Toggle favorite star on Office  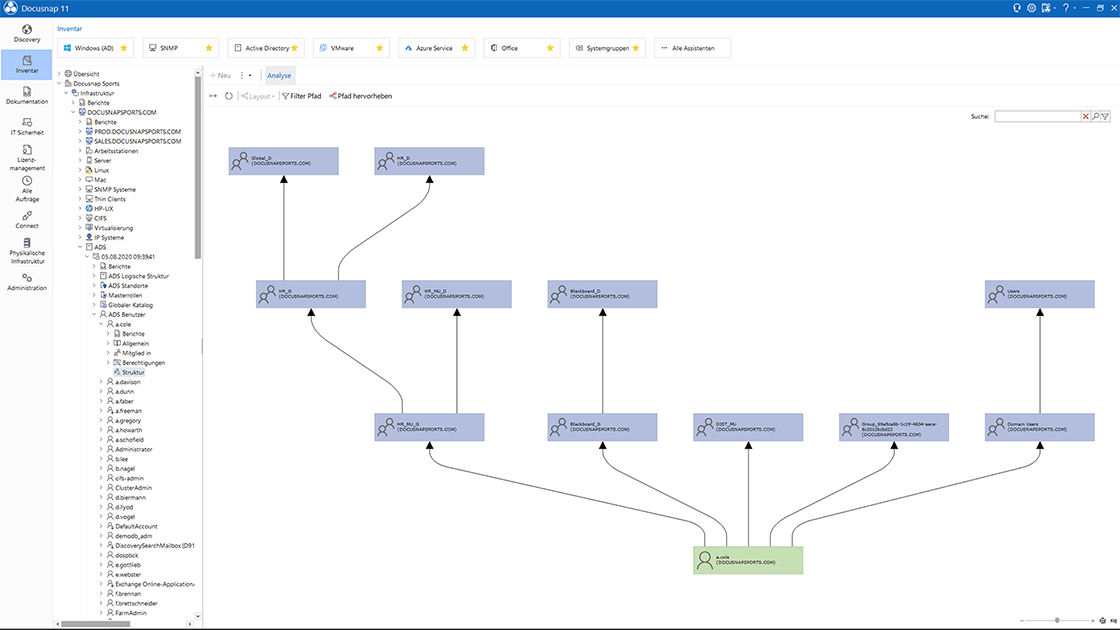pyautogui.click(x=550, y=48)
